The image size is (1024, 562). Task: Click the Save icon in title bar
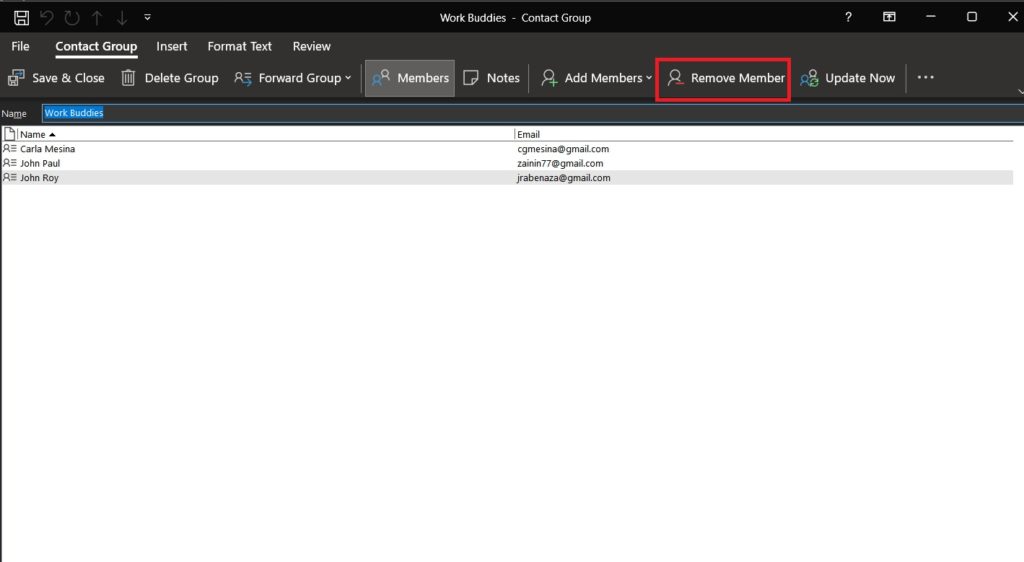pos(21,17)
